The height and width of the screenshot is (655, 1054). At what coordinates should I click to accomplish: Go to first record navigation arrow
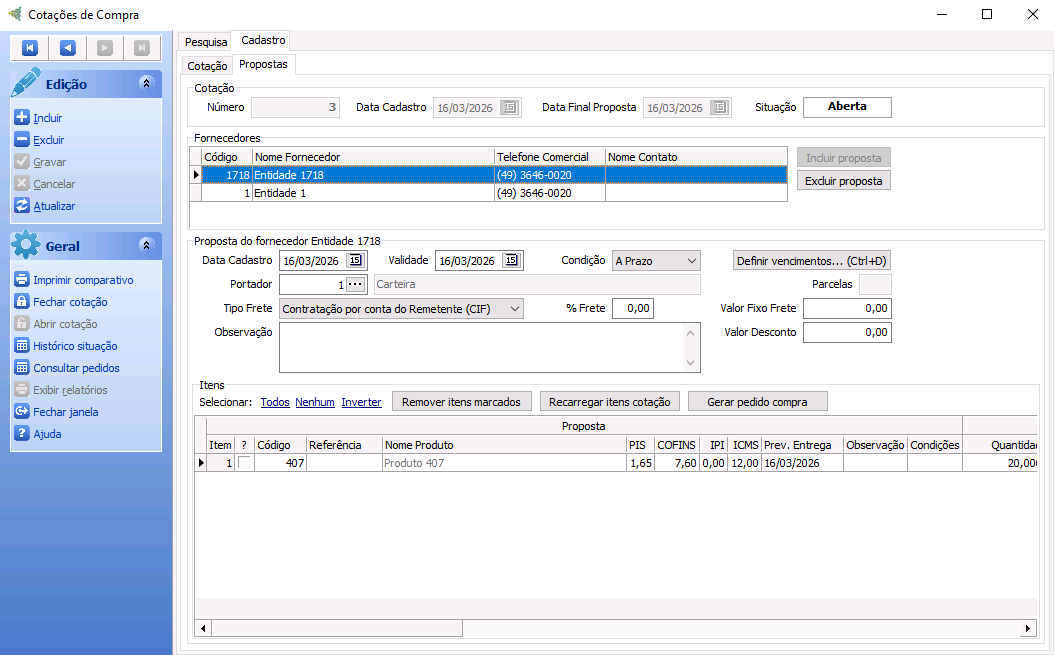coord(30,48)
